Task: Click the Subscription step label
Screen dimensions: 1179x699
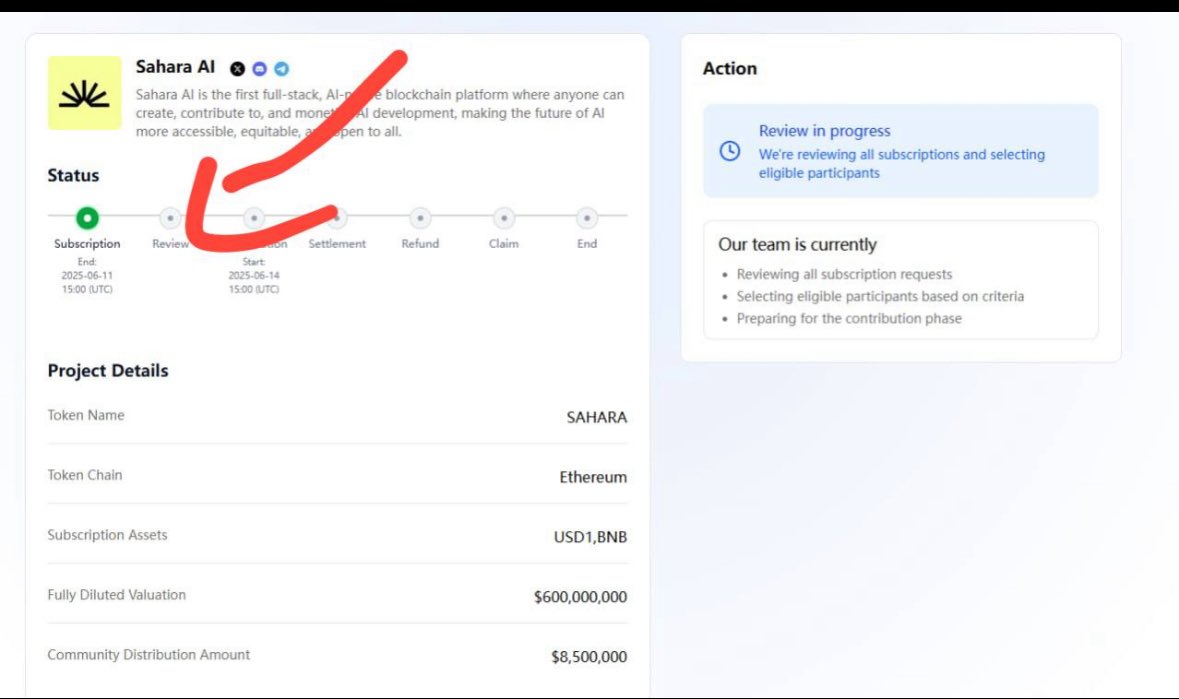Action: point(87,244)
